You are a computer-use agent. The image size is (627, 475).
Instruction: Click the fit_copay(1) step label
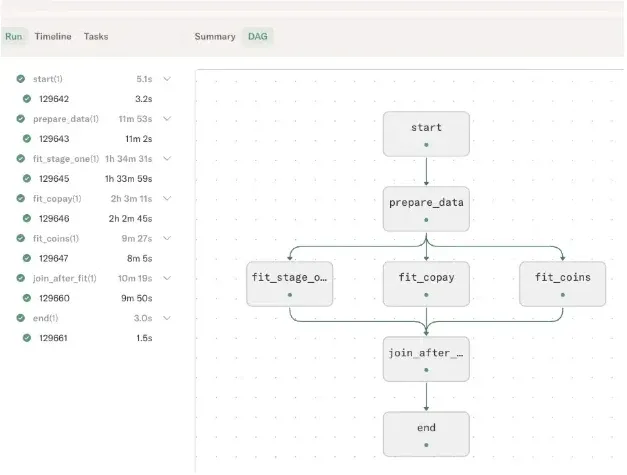57,198
